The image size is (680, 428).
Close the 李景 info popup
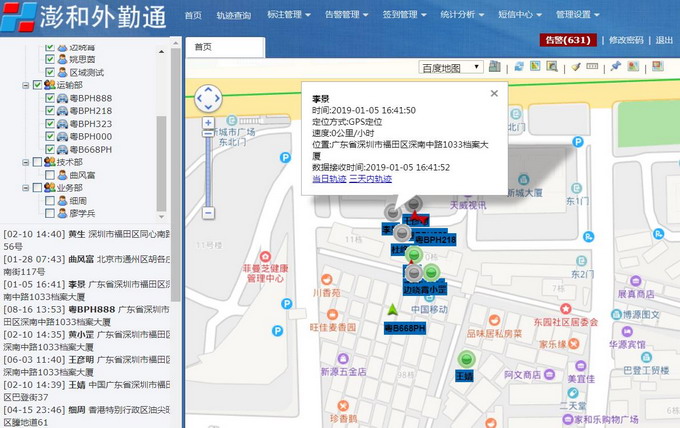(x=494, y=93)
